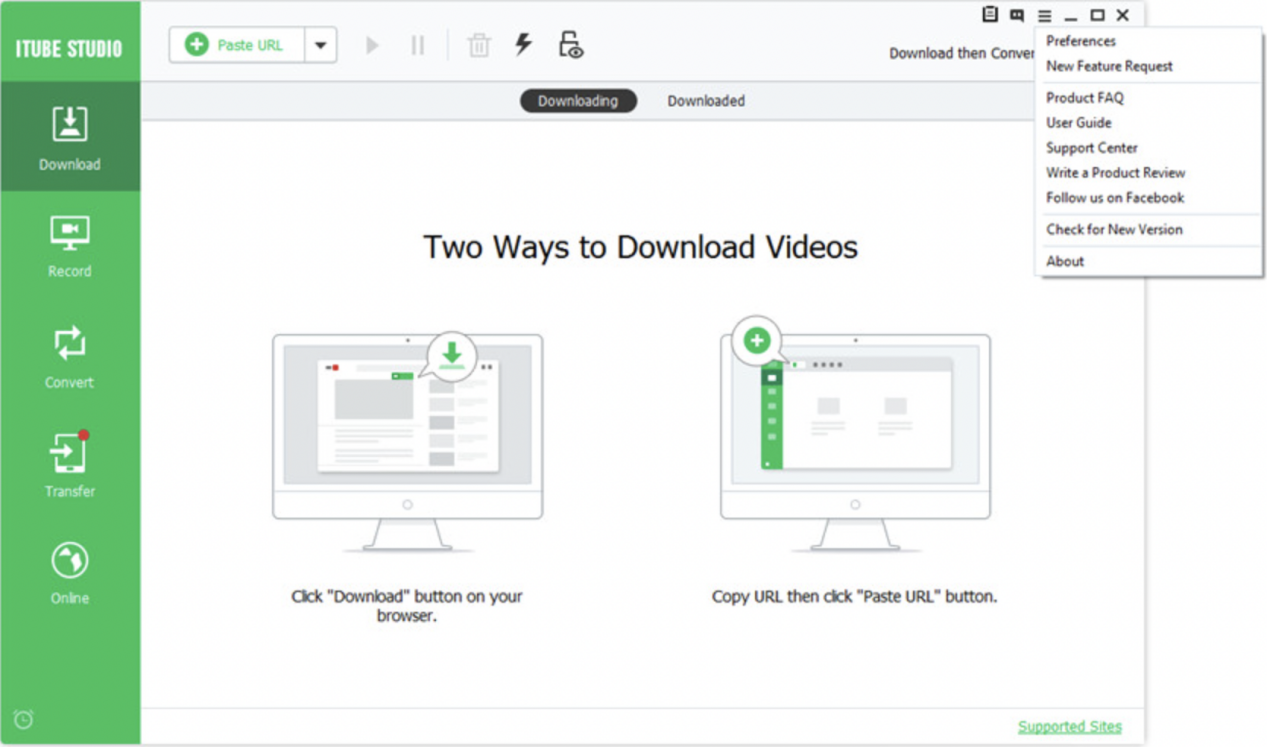Select the Download section in sidebar

pos(70,137)
